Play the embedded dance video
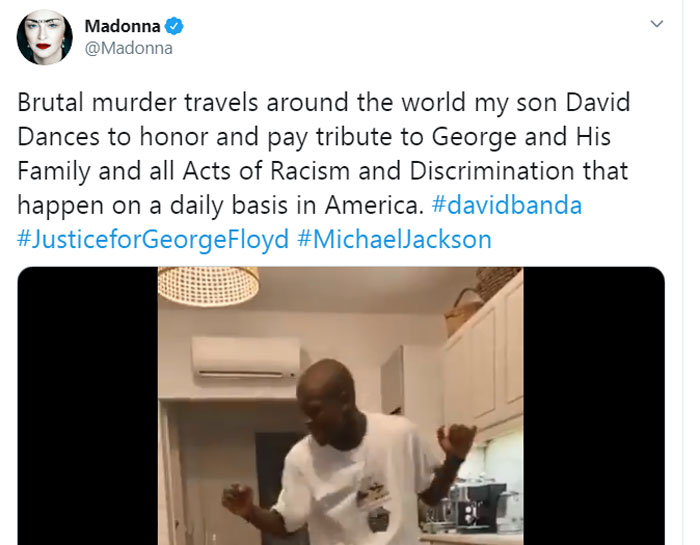700x545 pixels. (341, 406)
